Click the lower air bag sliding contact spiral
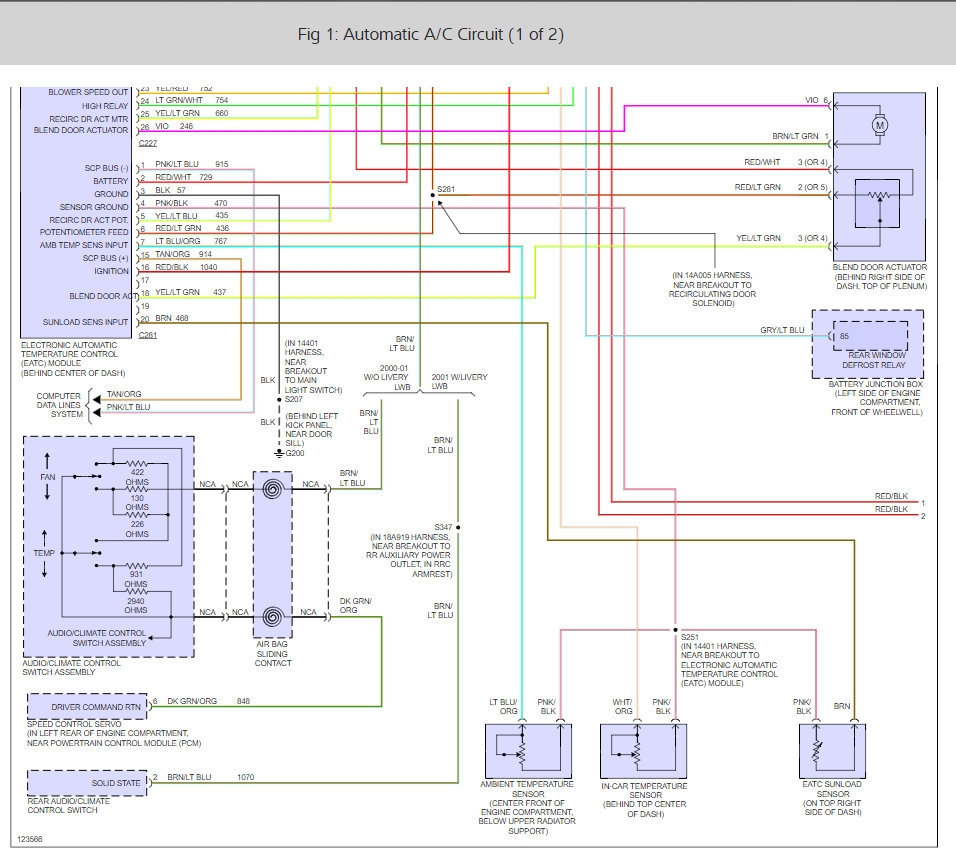Screen dimensions: 956x867 click(x=273, y=617)
